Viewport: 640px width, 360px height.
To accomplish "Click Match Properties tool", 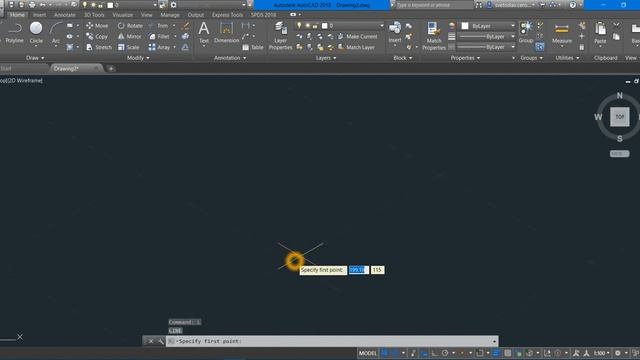I will (433, 36).
